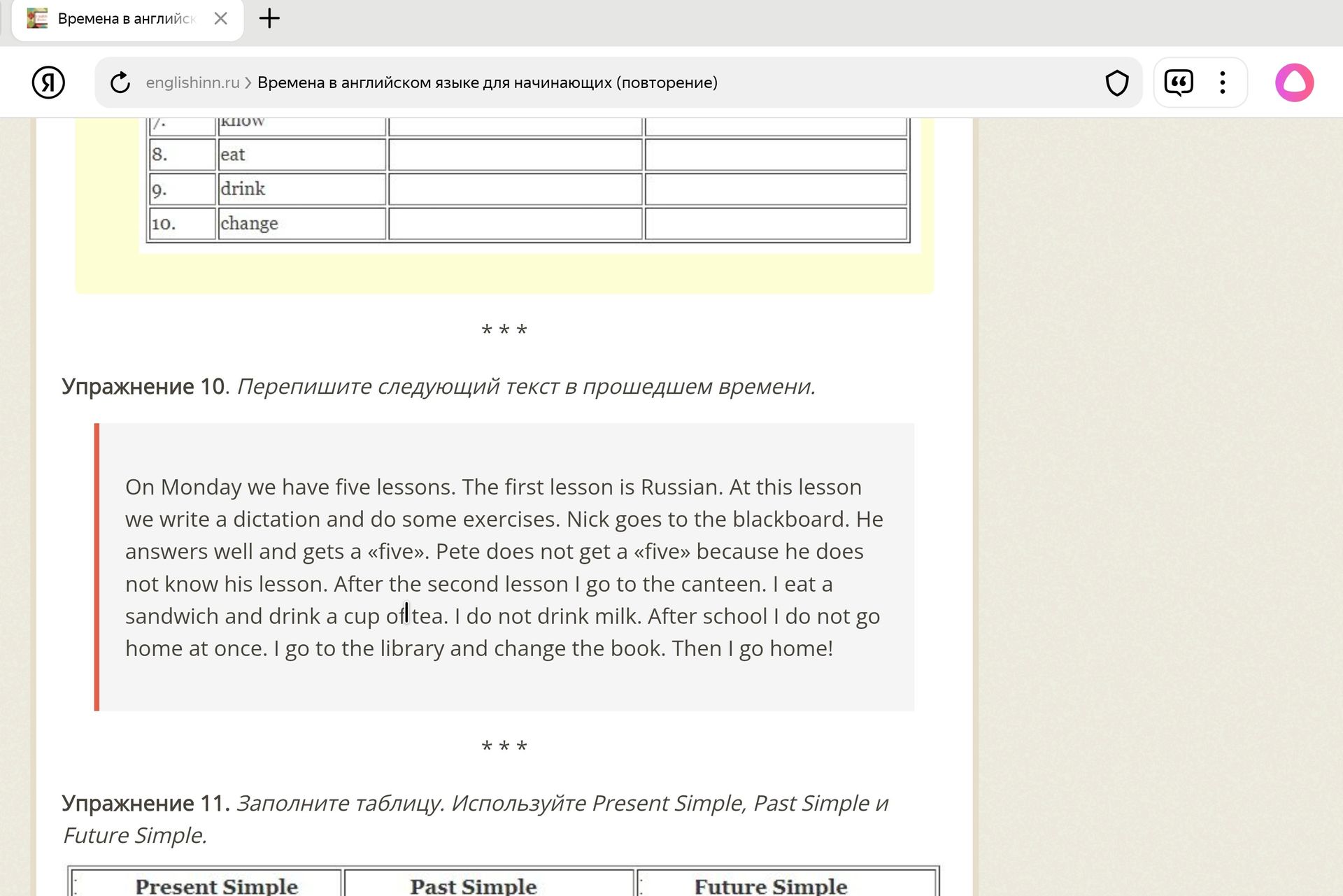Click the empty third-column cell in the eat row

click(776, 155)
